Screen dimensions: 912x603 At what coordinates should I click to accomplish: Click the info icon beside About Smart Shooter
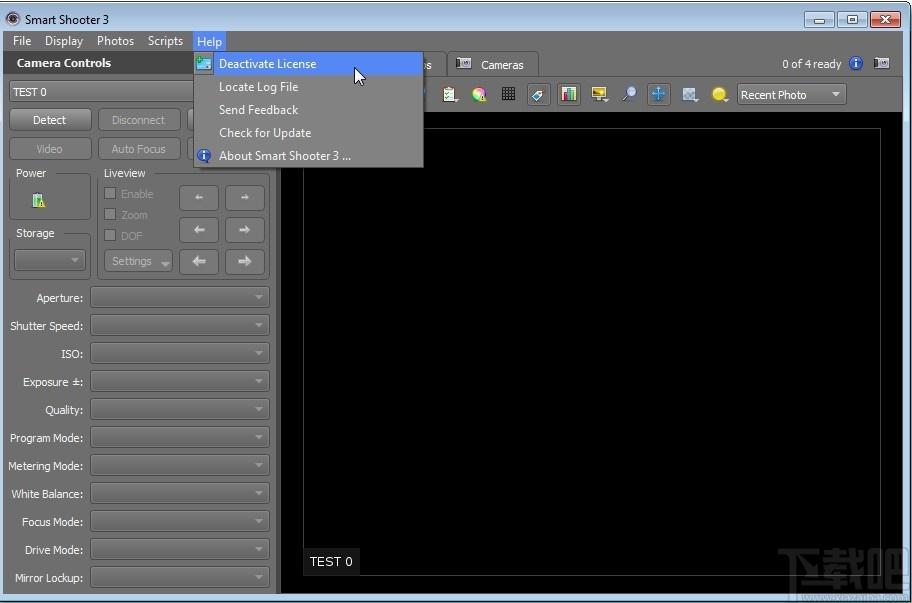(x=204, y=156)
